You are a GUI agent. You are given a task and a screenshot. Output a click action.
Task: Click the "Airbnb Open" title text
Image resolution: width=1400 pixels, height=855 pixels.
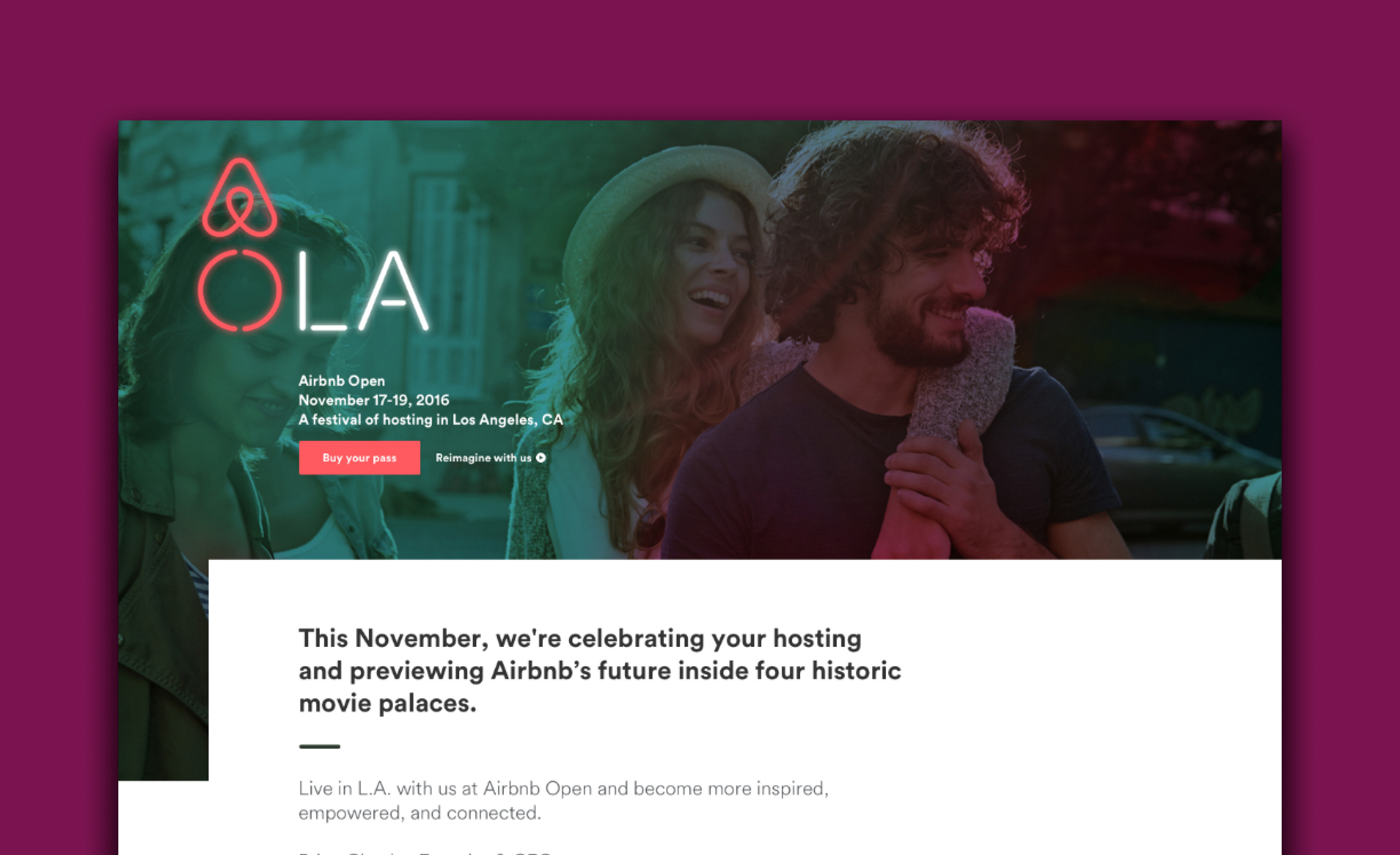342,381
